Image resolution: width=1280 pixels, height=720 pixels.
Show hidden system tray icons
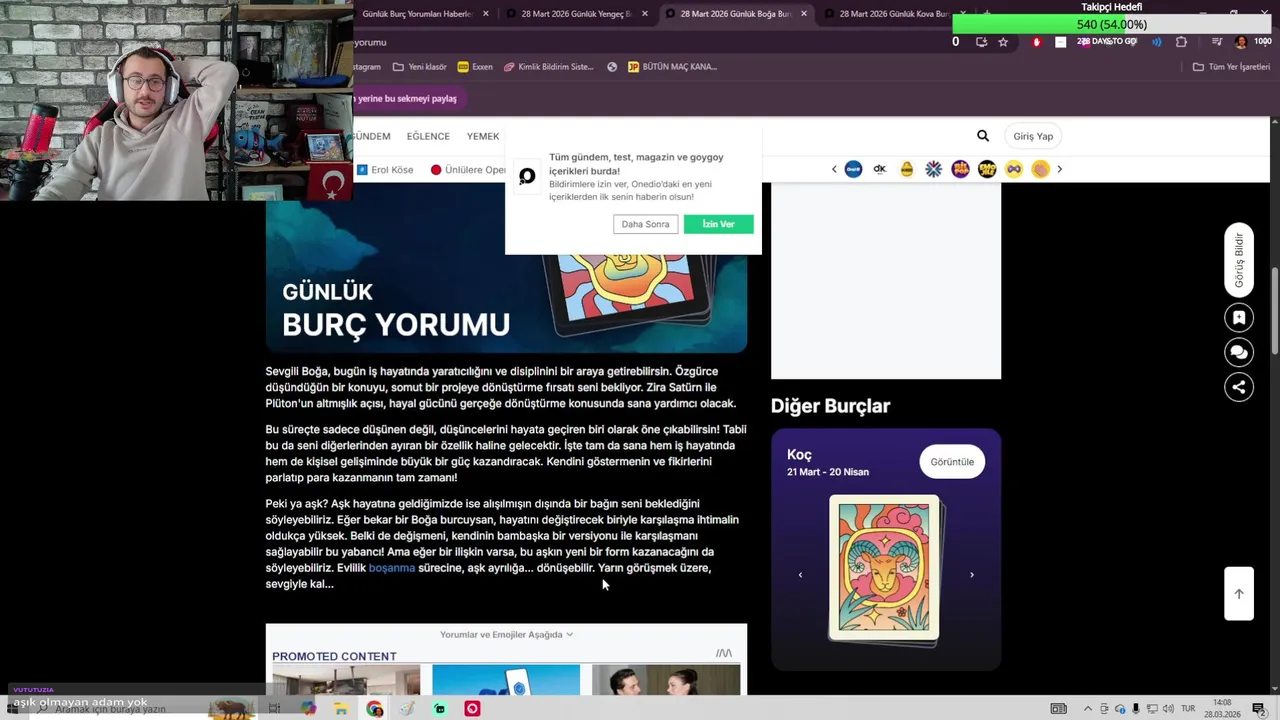coord(1088,709)
